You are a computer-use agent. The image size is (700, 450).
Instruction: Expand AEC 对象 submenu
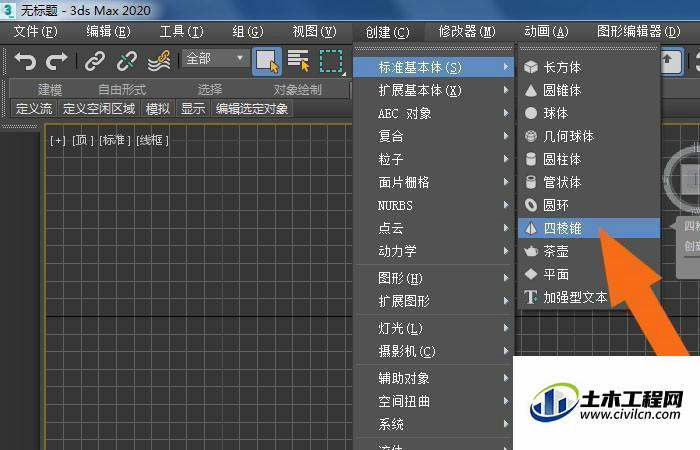pyautogui.click(x=433, y=113)
